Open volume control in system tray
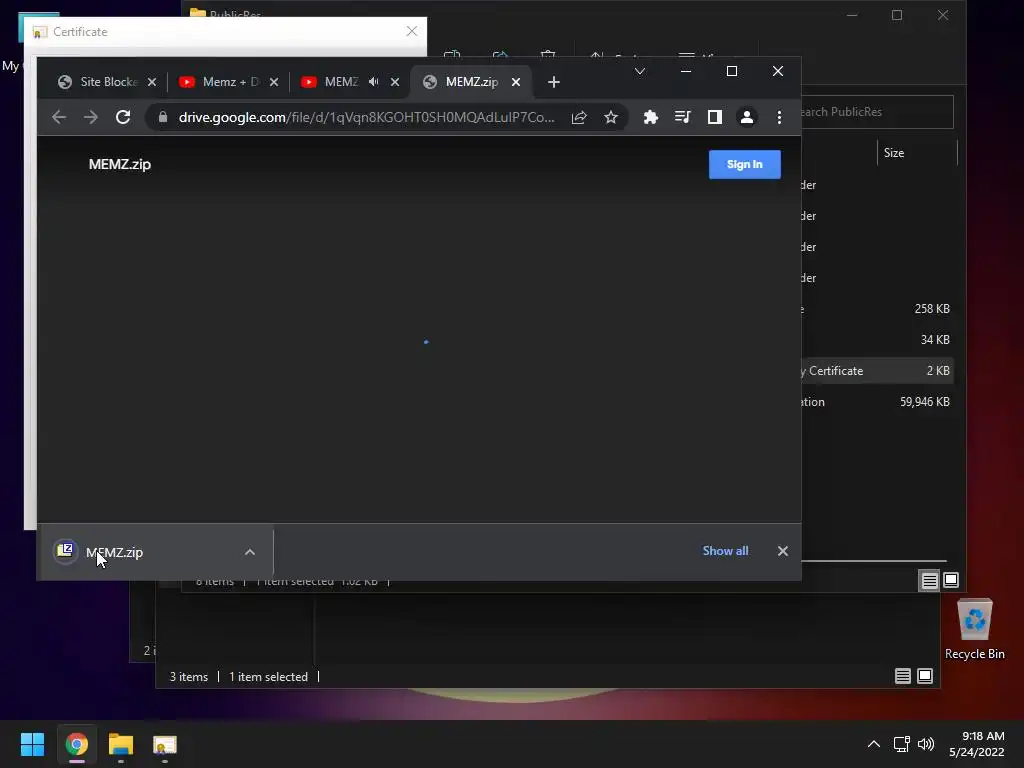This screenshot has width=1024, height=768. [926, 744]
